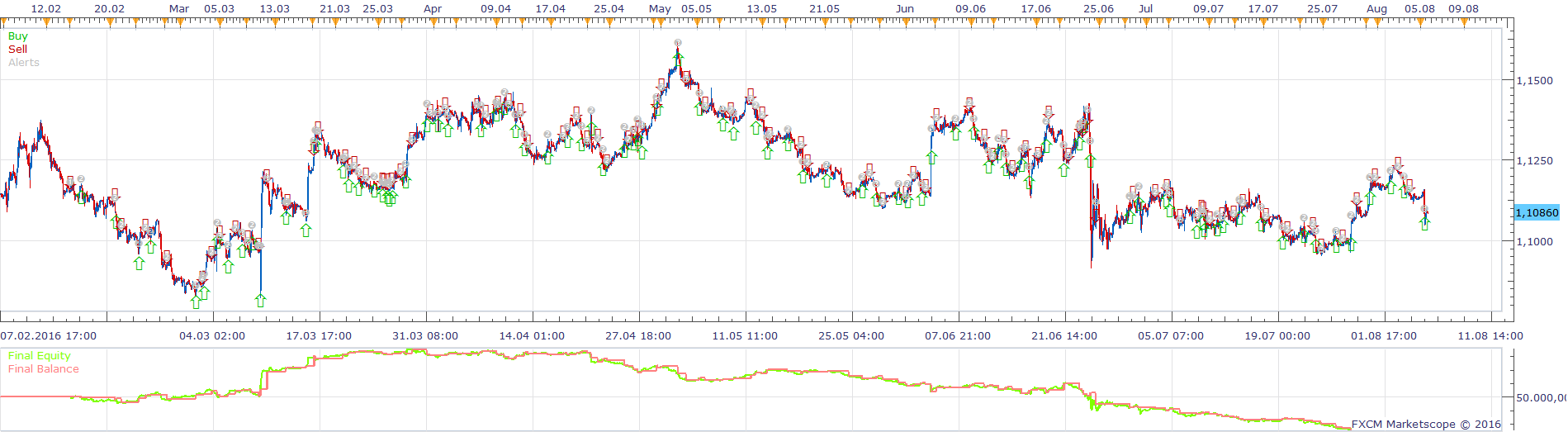The width and height of the screenshot is (1568, 432).
Task: Click the 1,1000 price axis label
Action: (x=1534, y=241)
